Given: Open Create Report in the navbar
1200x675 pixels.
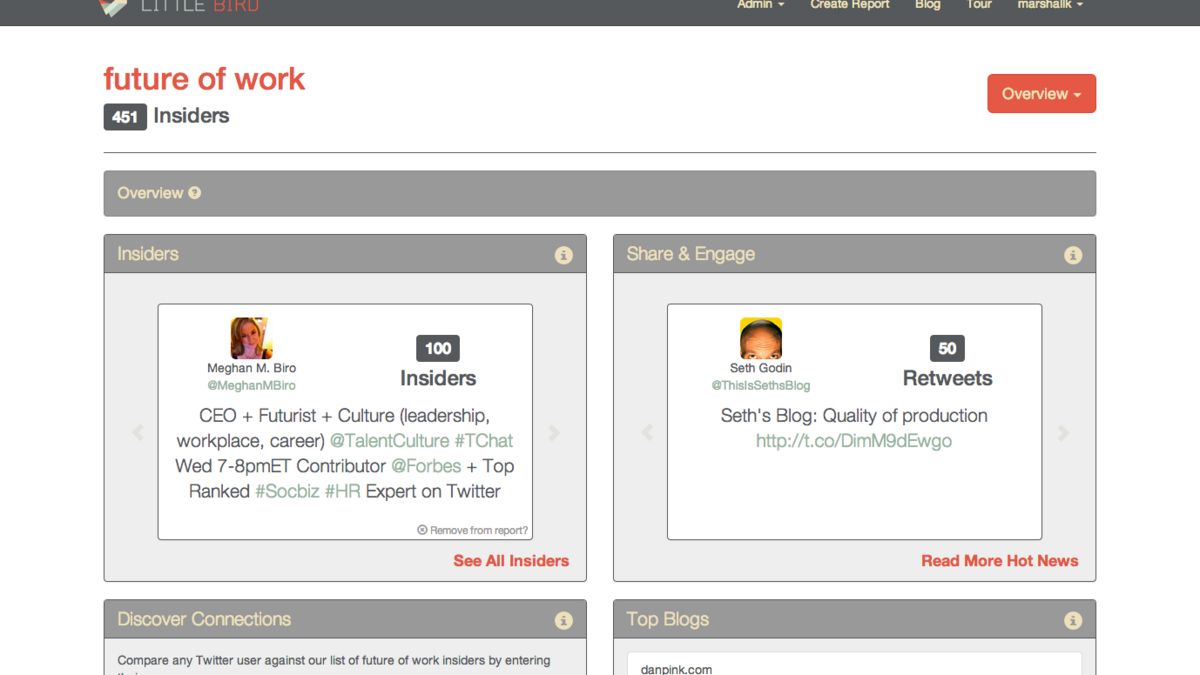Looking at the screenshot, I should 849,5.
